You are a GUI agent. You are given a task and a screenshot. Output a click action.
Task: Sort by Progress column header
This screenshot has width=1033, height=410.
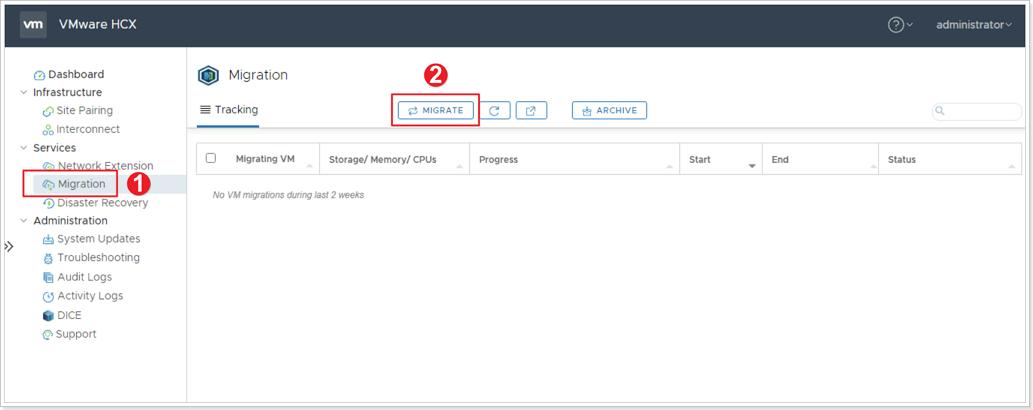[498, 160]
